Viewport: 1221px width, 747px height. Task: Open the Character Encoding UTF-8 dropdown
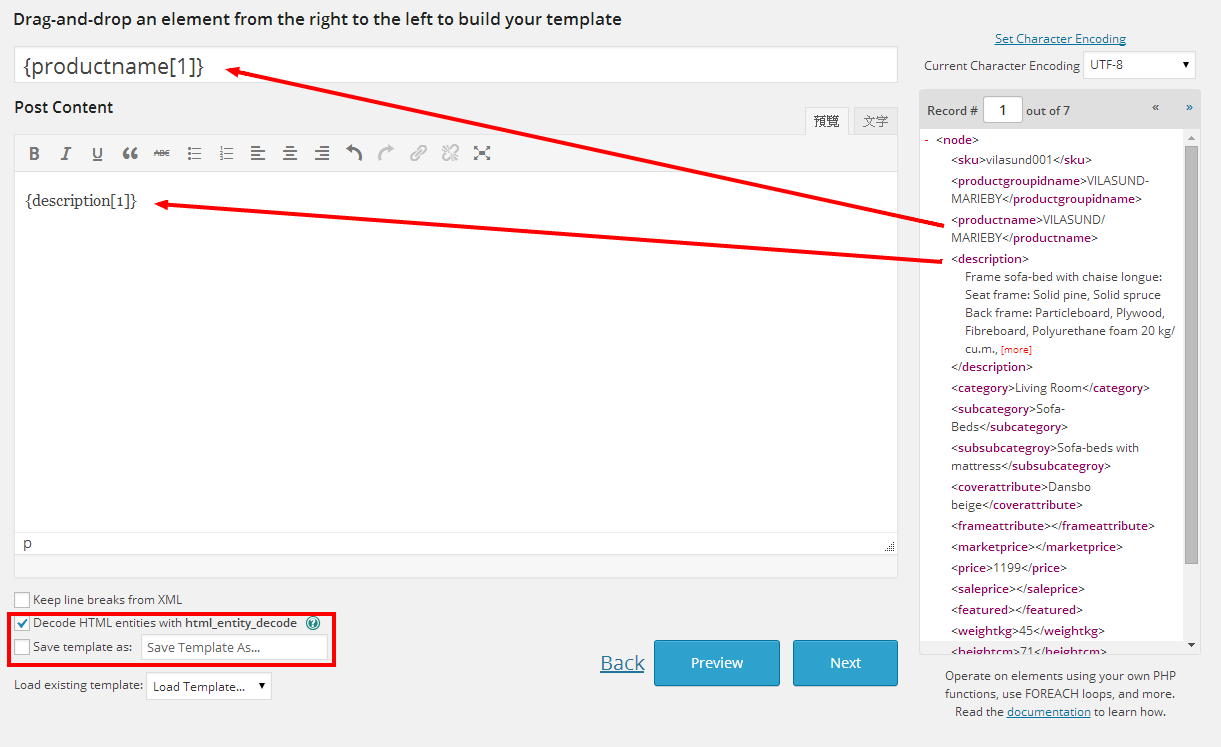1139,66
